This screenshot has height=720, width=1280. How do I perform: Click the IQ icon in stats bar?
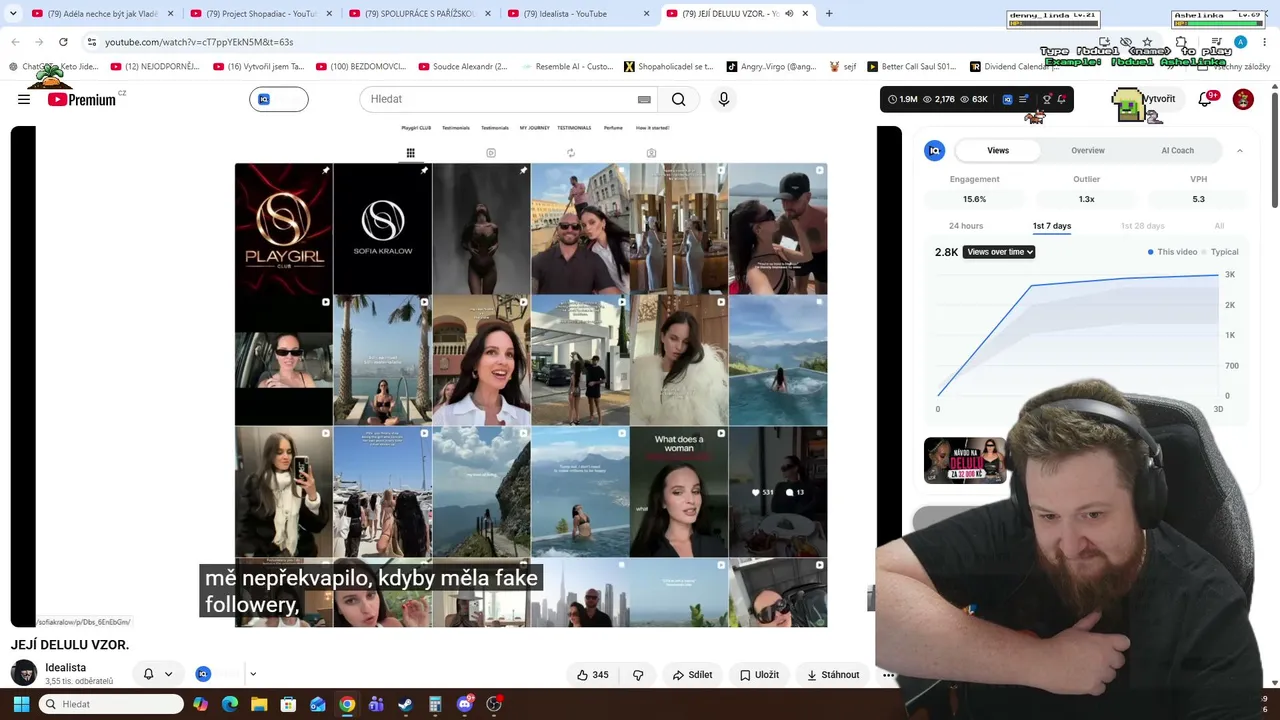[x=1007, y=99]
